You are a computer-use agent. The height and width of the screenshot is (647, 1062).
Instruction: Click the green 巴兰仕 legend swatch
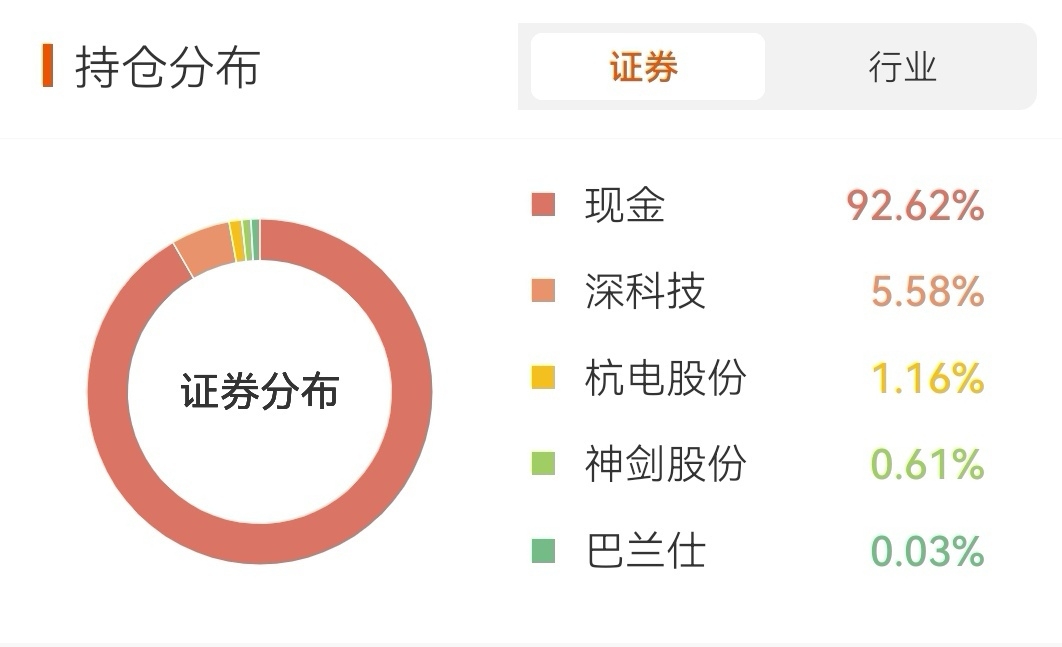point(543,551)
